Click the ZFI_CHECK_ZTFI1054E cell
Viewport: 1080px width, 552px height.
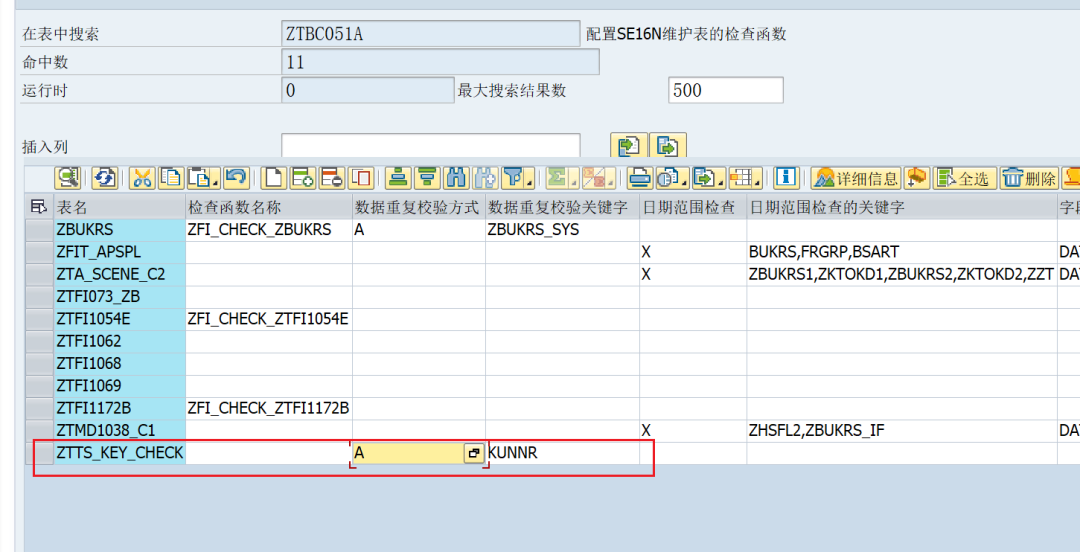click(x=269, y=319)
